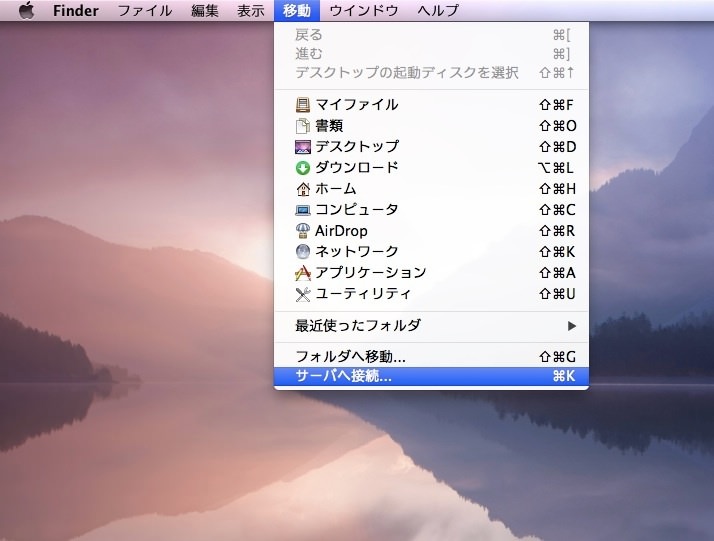This screenshot has height=541, width=714.
Task: Open the Apple logo menu
Action: pos(26,10)
